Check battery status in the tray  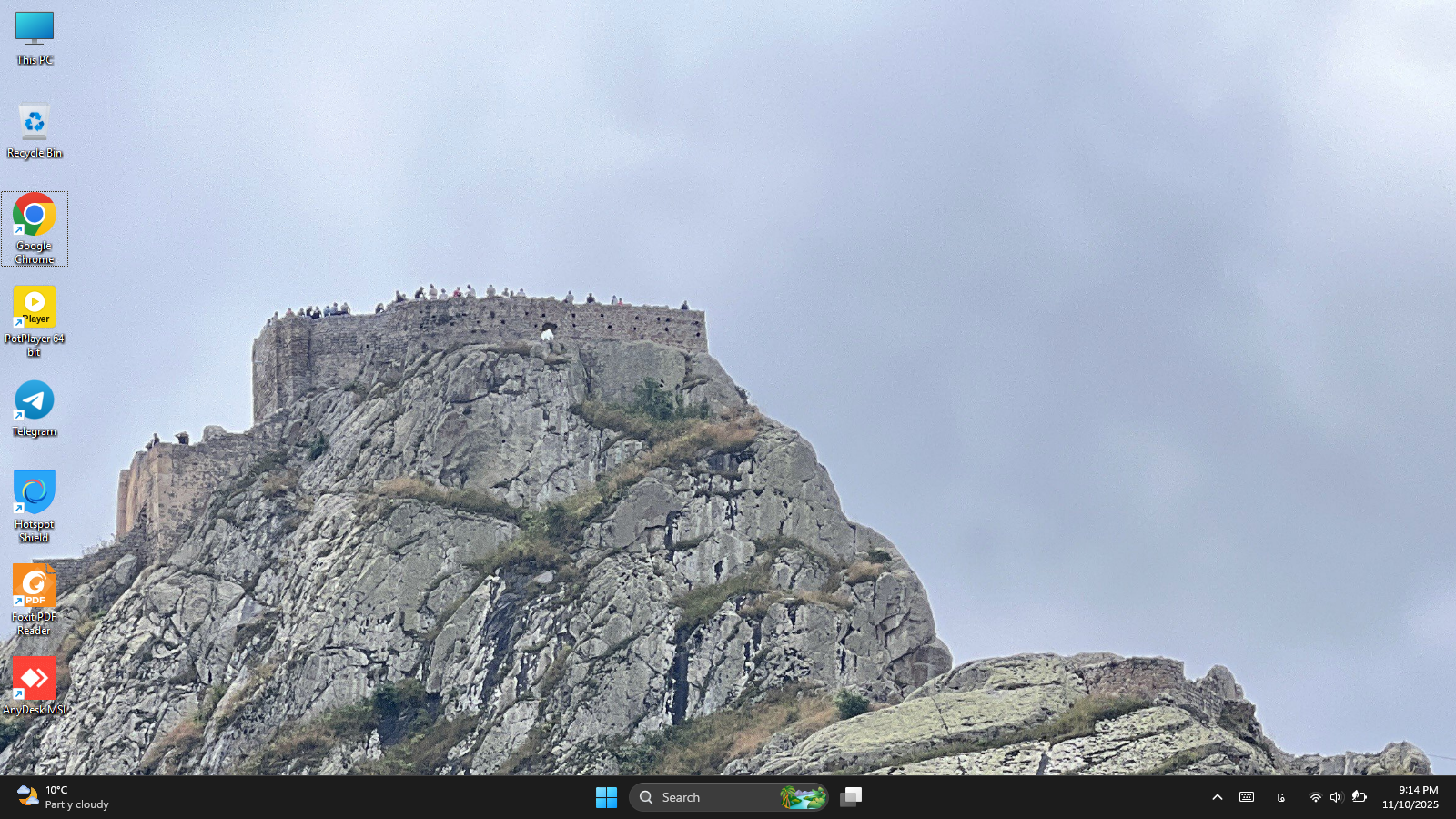click(x=1358, y=796)
